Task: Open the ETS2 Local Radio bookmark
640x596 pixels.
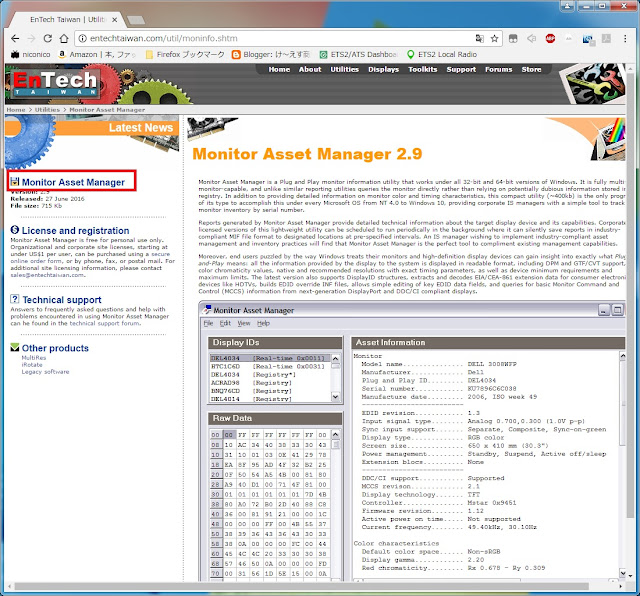Action: (x=442, y=54)
